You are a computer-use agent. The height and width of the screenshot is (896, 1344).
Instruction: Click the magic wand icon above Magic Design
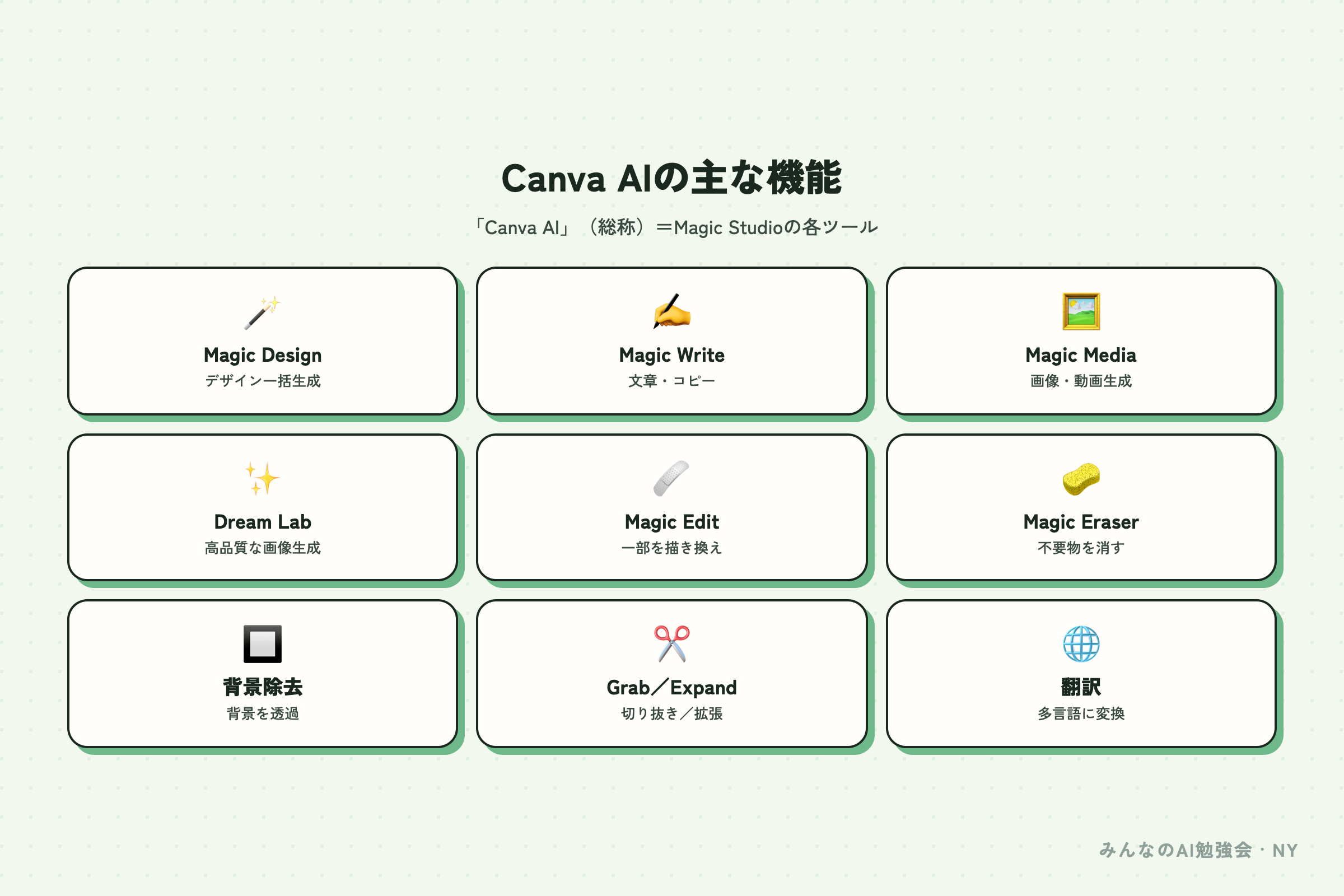click(262, 312)
